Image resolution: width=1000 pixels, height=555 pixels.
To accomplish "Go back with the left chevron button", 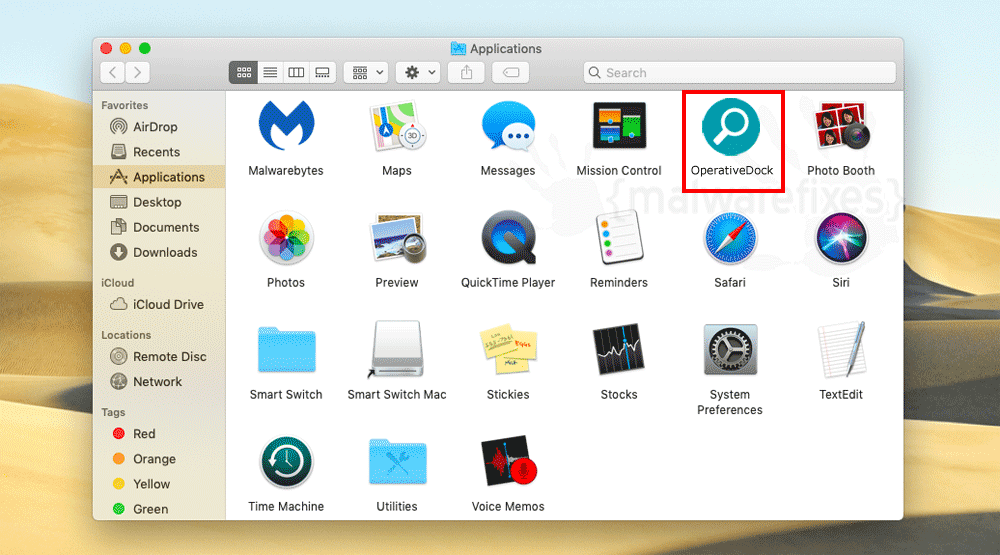I will (x=113, y=72).
